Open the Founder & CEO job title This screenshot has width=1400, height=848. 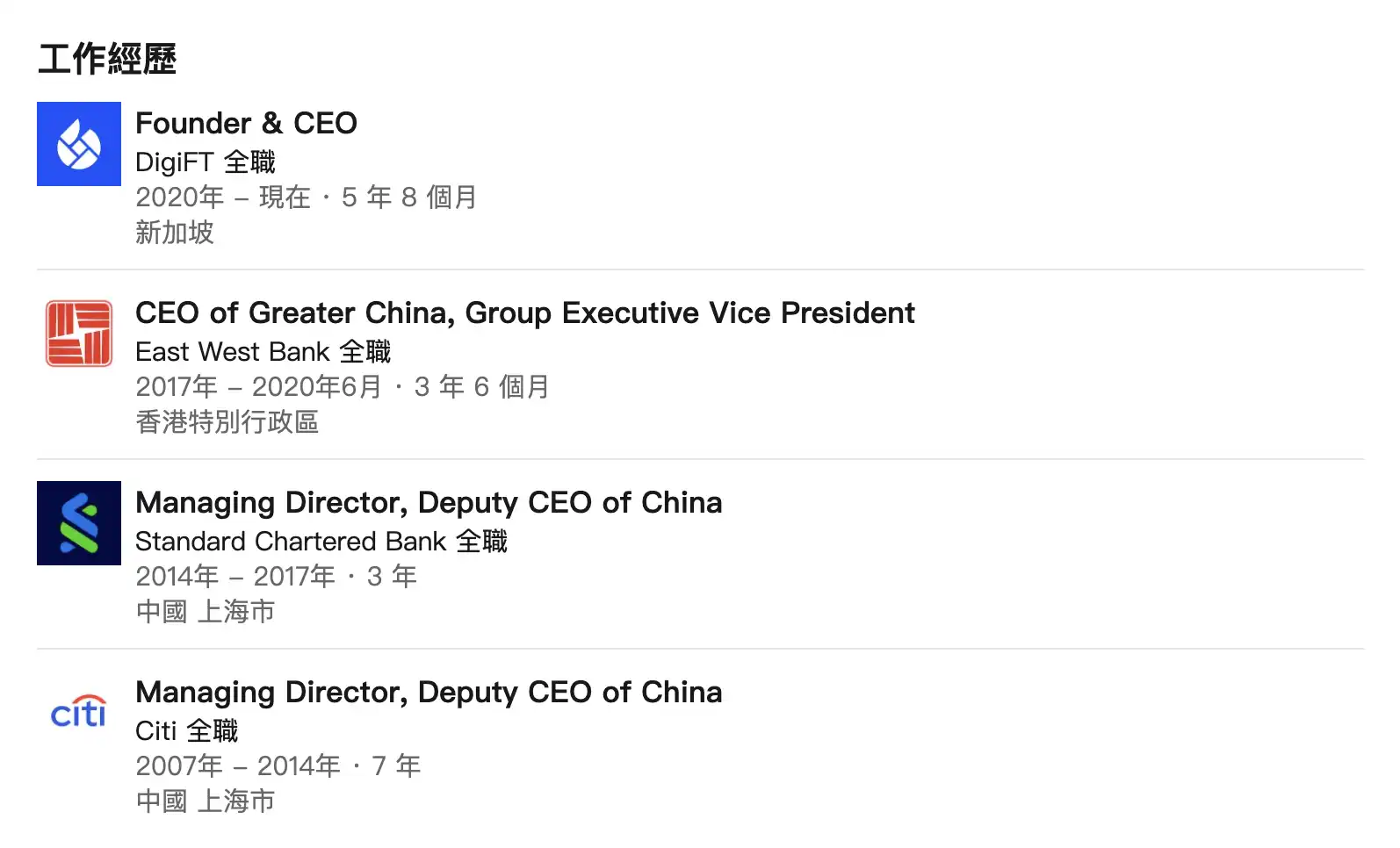246,123
